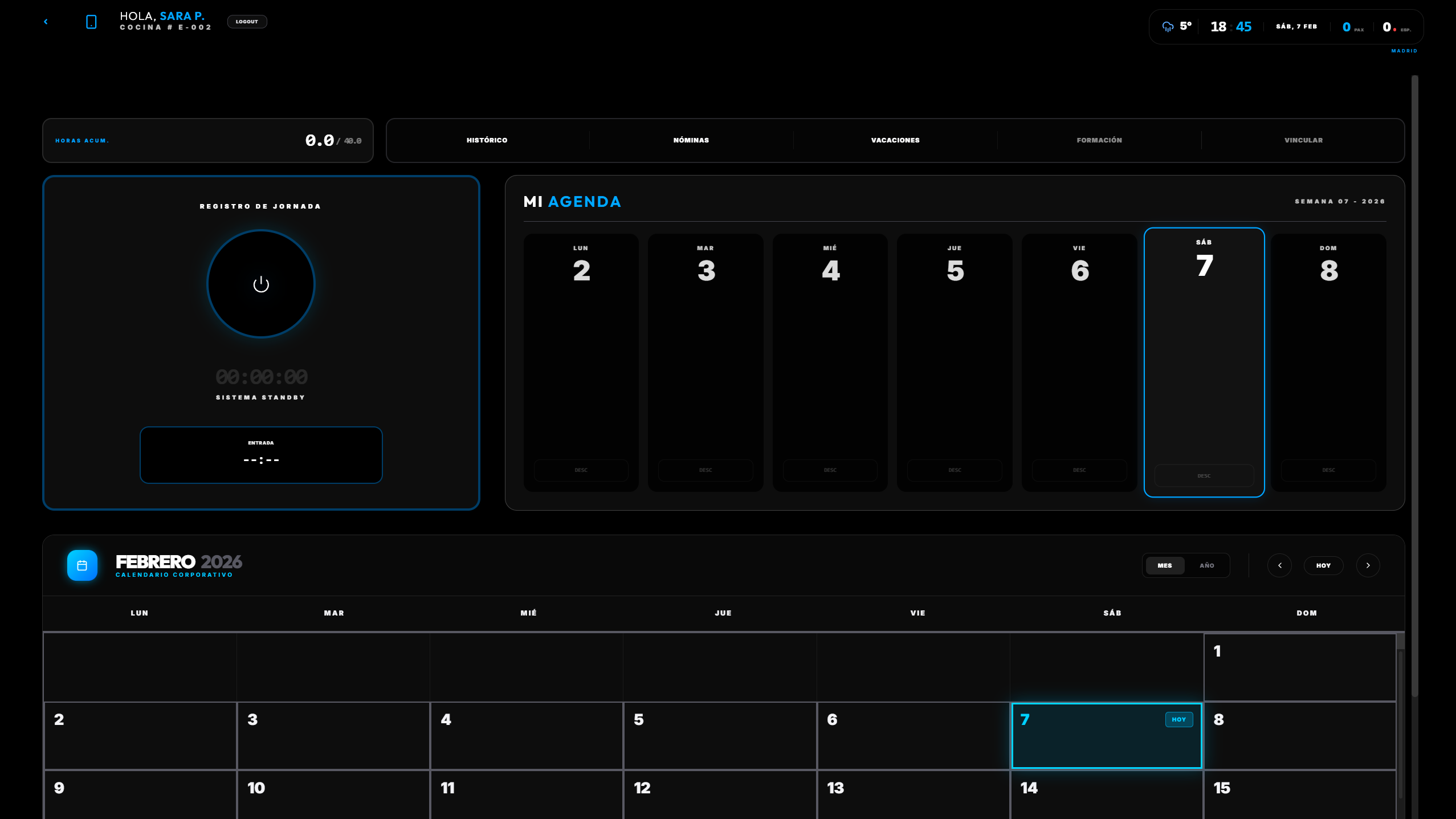Click the blue calendar icon beside Febrero 2026
Screen dimensions: 1456x819
(82, 565)
